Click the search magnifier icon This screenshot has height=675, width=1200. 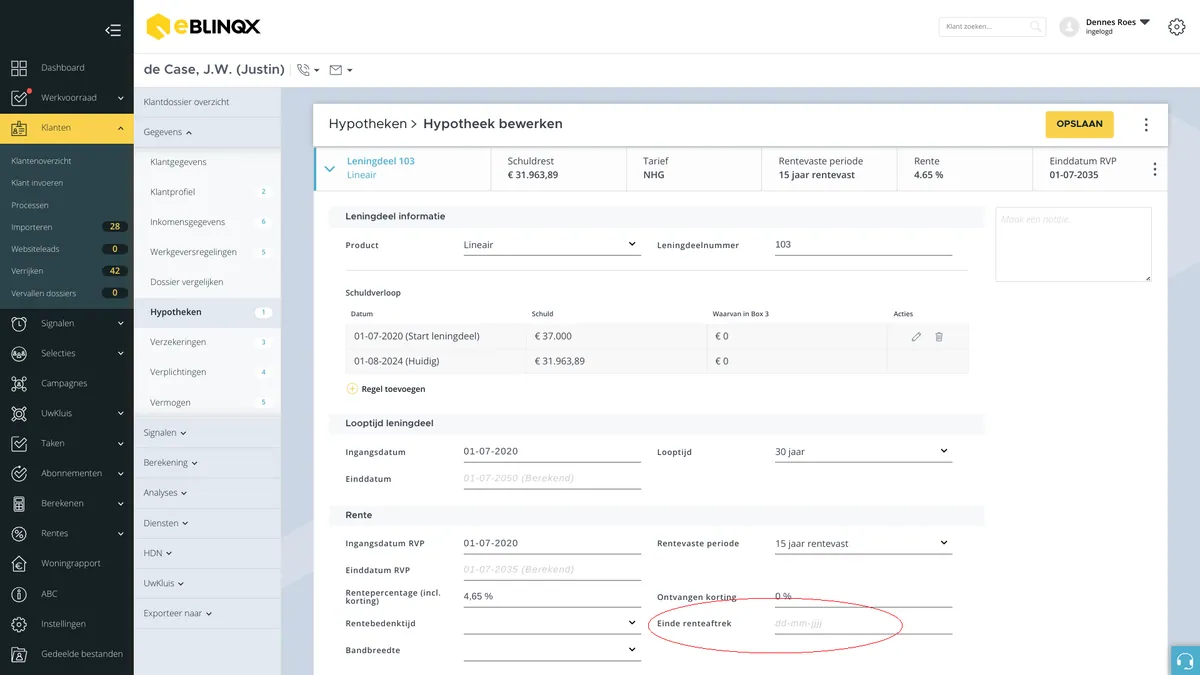coord(1036,27)
